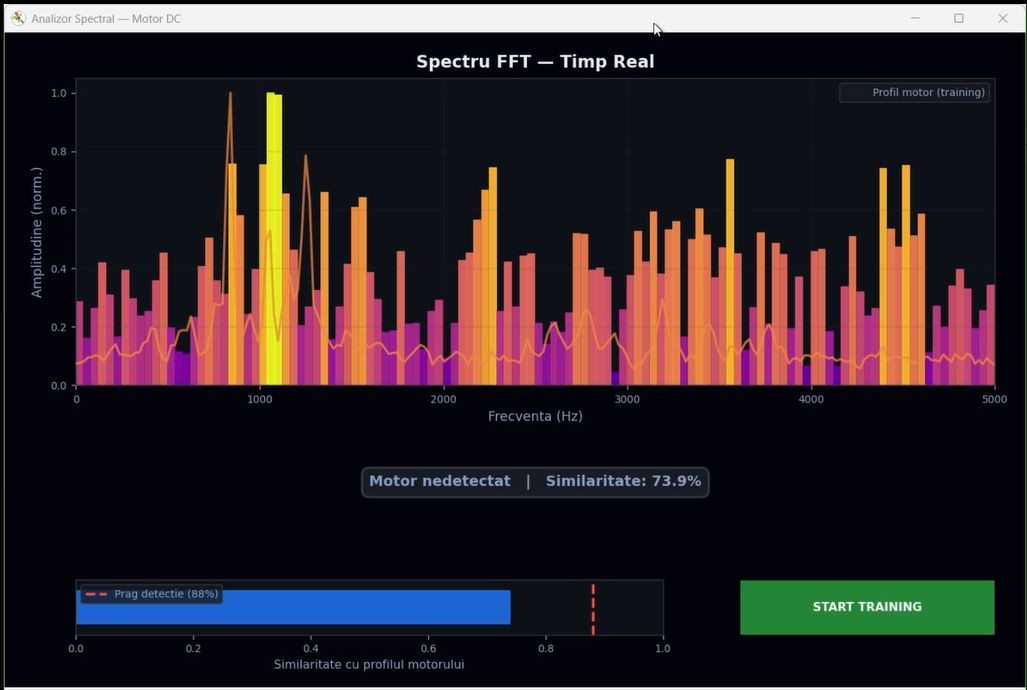1027x690 pixels.
Task: Click the 'Frecventa (Hz)' axis label
Action: click(x=535, y=416)
